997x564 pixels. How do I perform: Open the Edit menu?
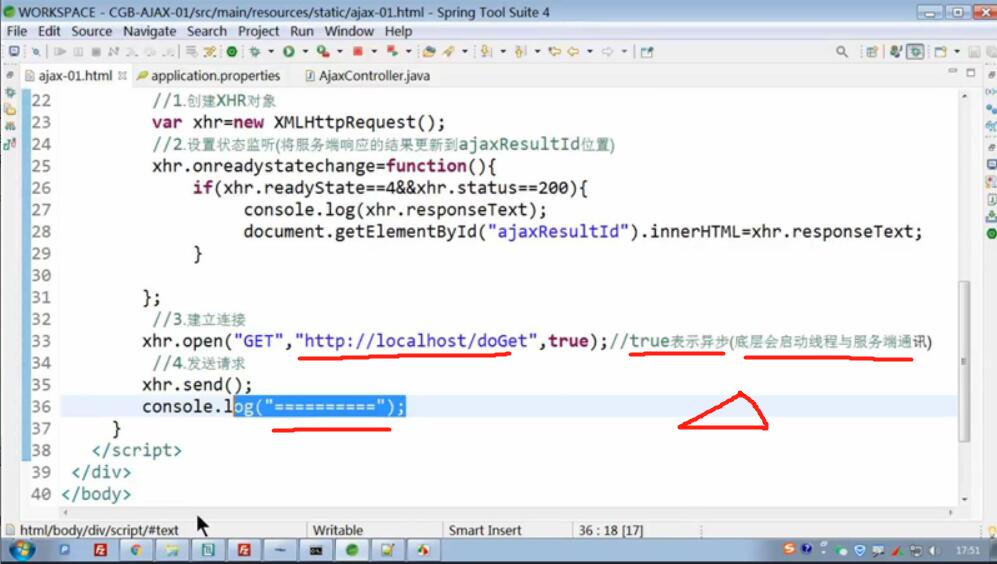(49, 31)
